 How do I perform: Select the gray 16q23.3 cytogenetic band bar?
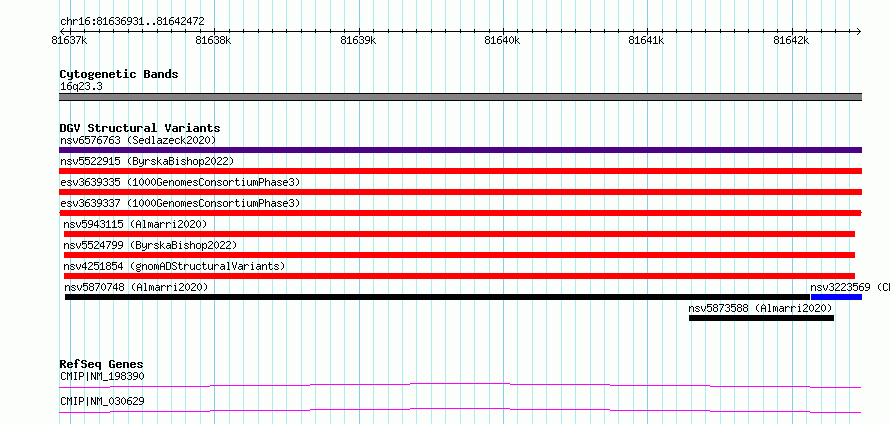(x=460, y=97)
